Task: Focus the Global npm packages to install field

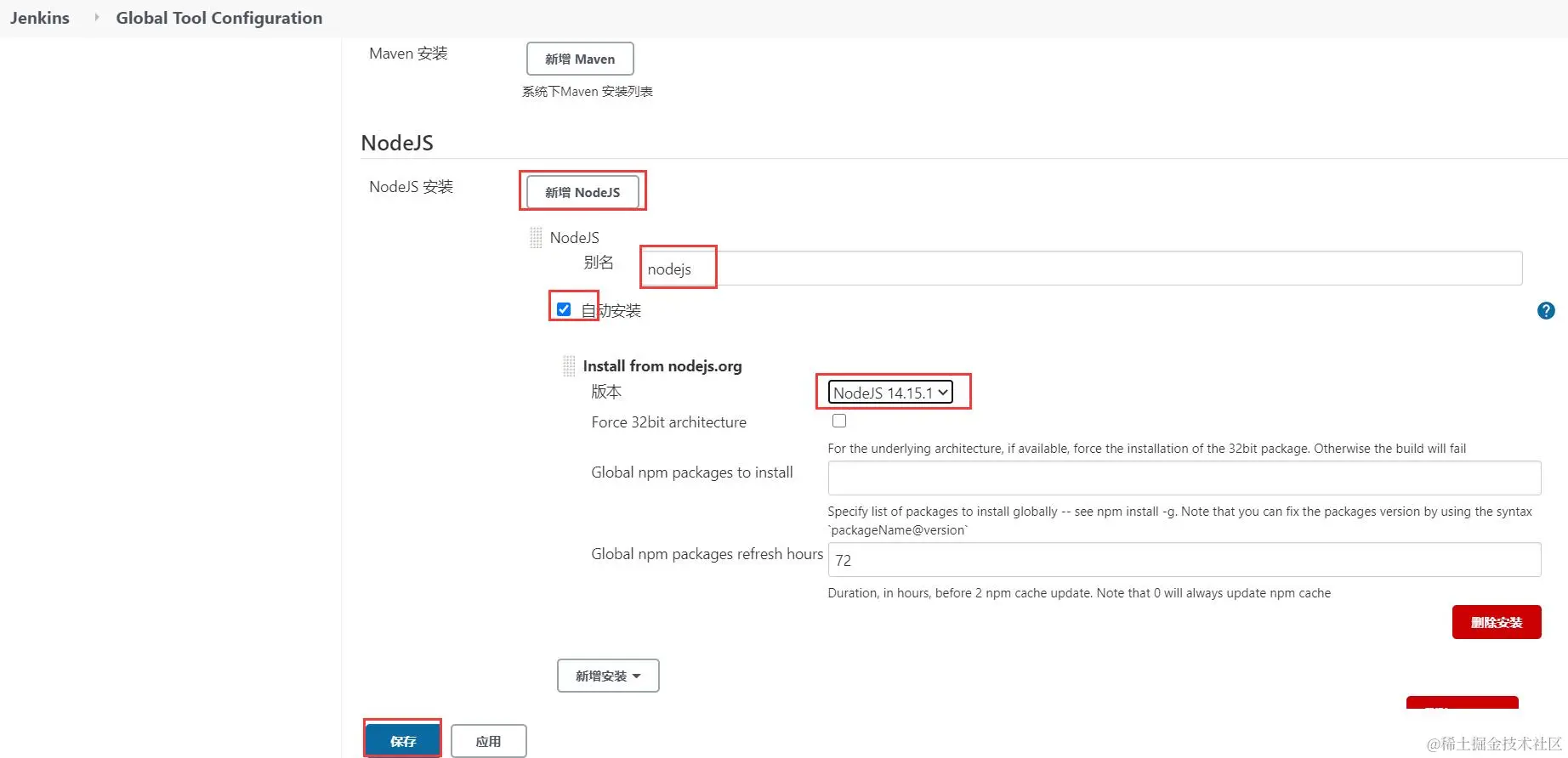Action: 1185,478
